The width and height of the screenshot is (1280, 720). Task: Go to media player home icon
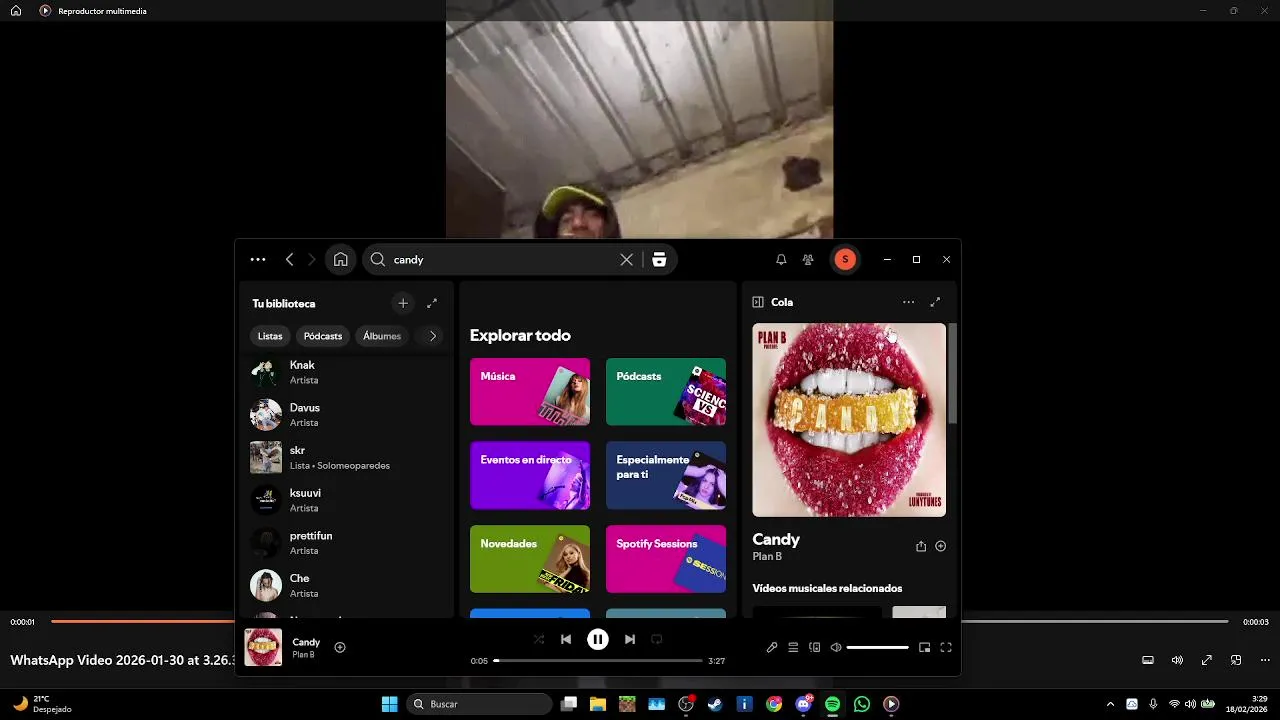(16, 11)
